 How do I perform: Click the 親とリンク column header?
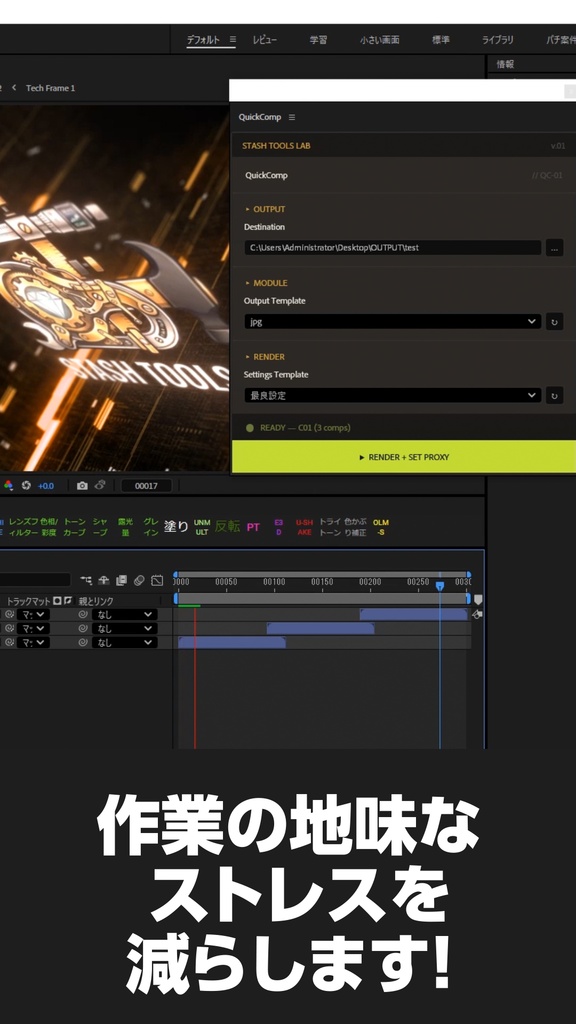pyautogui.click(x=96, y=601)
